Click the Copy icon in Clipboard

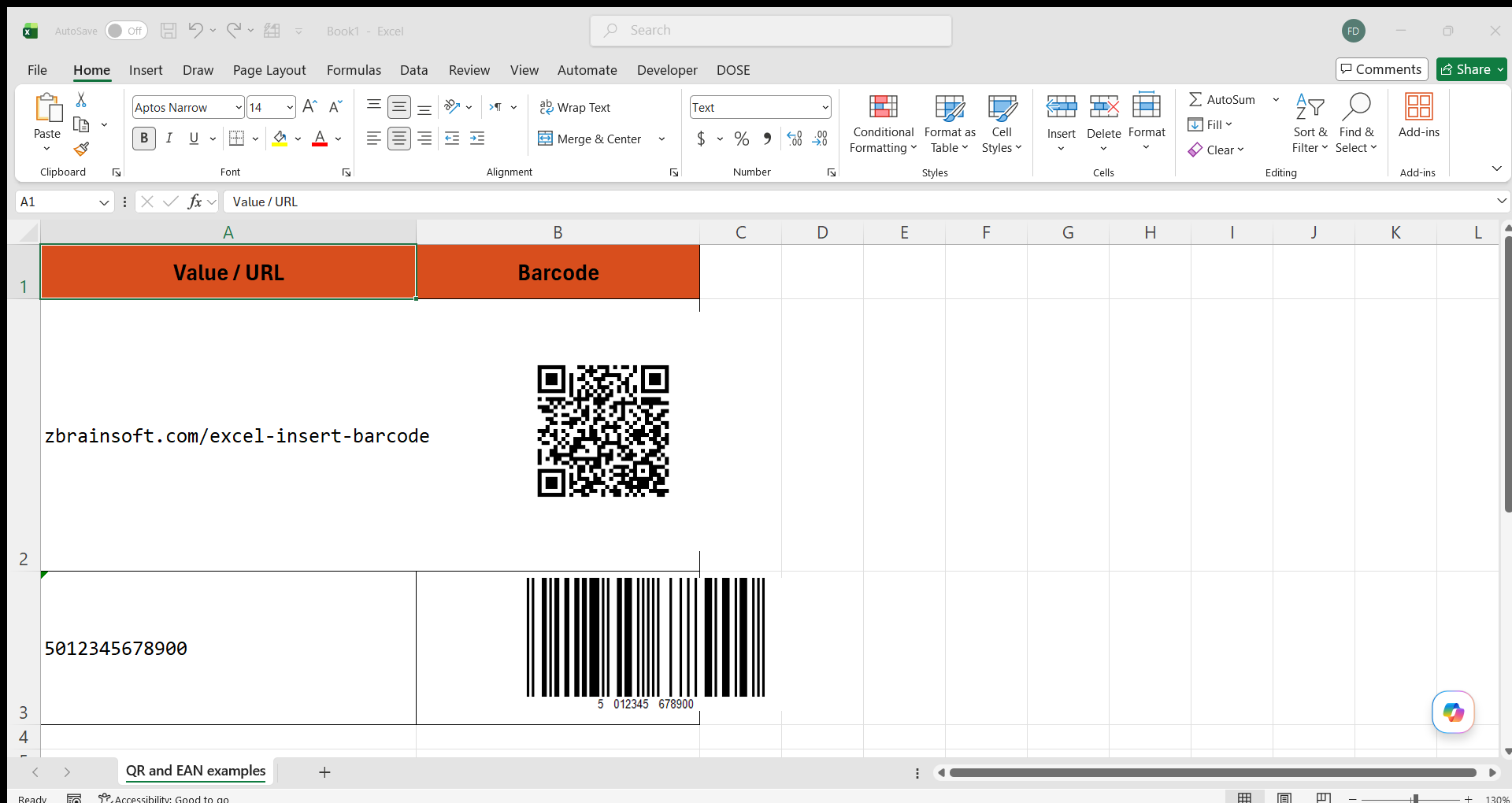coord(81,124)
